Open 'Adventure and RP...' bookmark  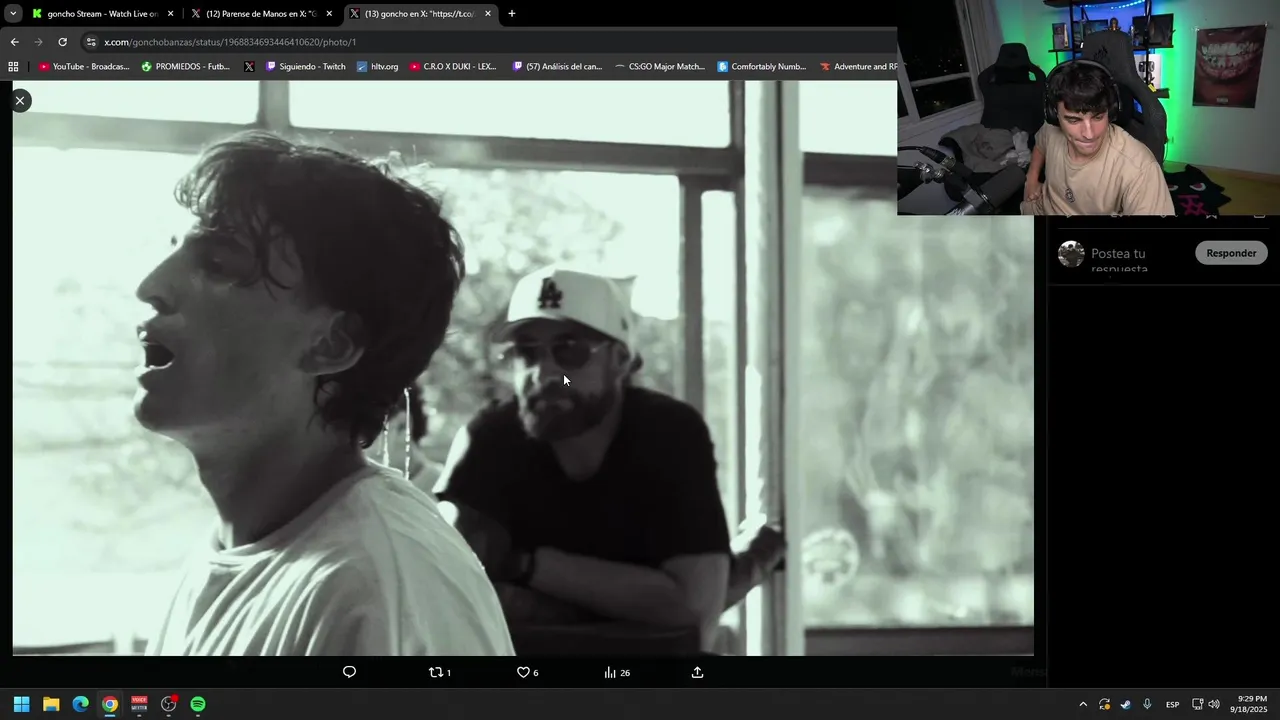click(858, 67)
